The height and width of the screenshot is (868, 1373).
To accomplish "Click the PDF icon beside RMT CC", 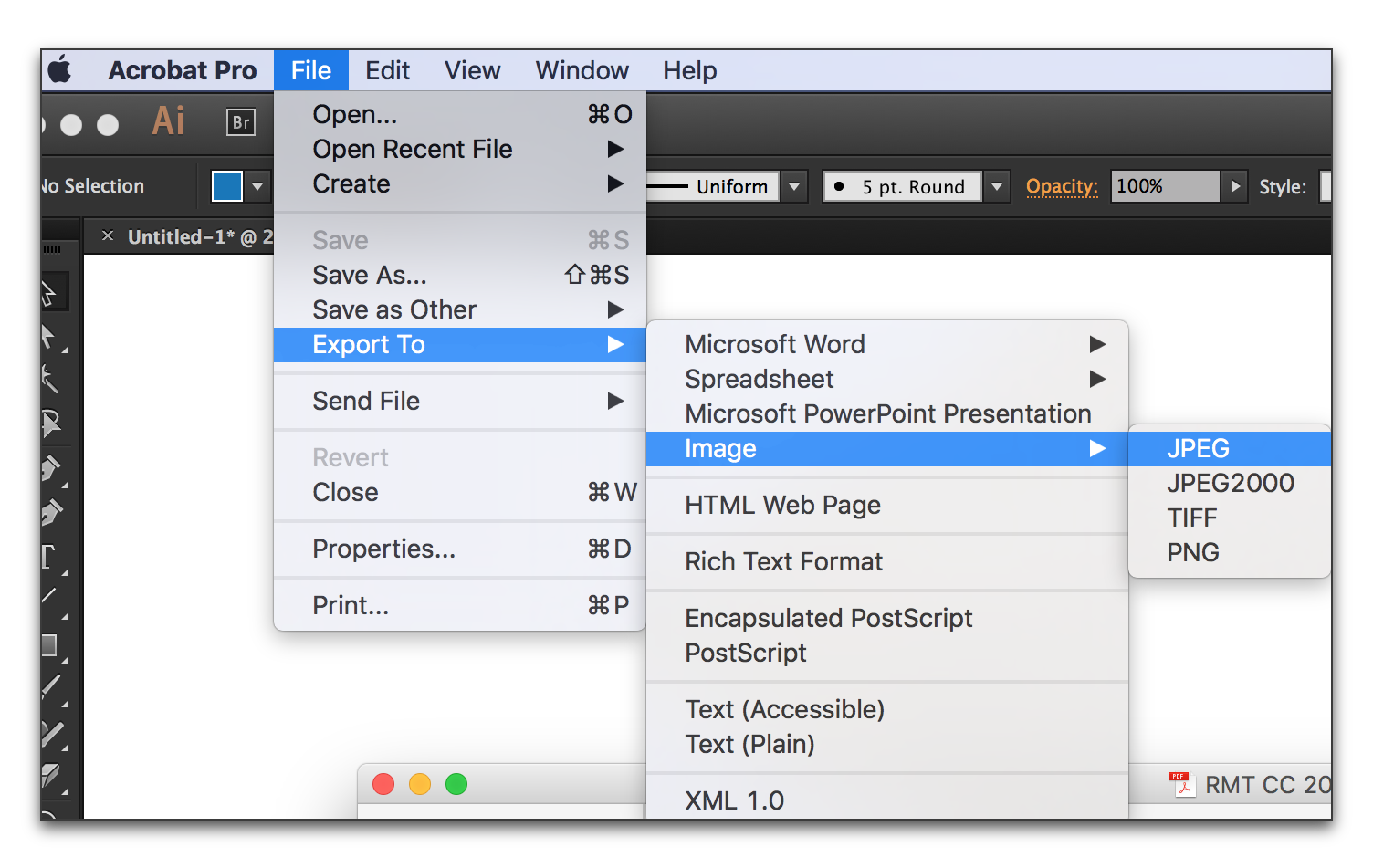I will pyautogui.click(x=1182, y=784).
